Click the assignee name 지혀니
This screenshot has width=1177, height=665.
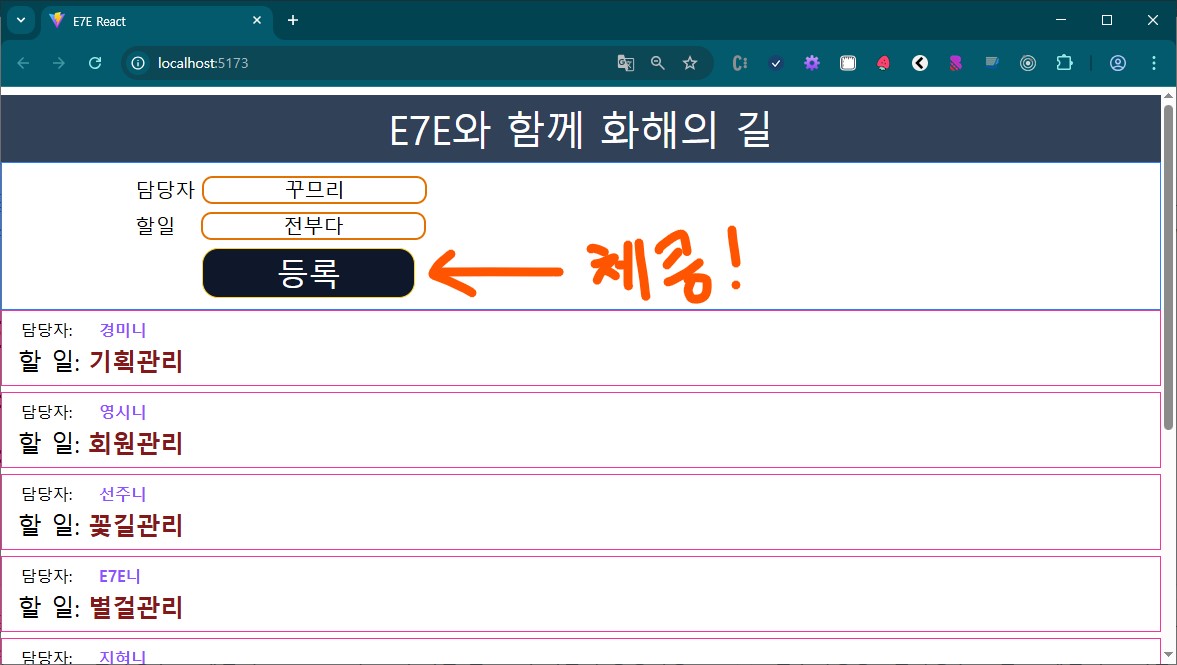[x=123, y=657]
